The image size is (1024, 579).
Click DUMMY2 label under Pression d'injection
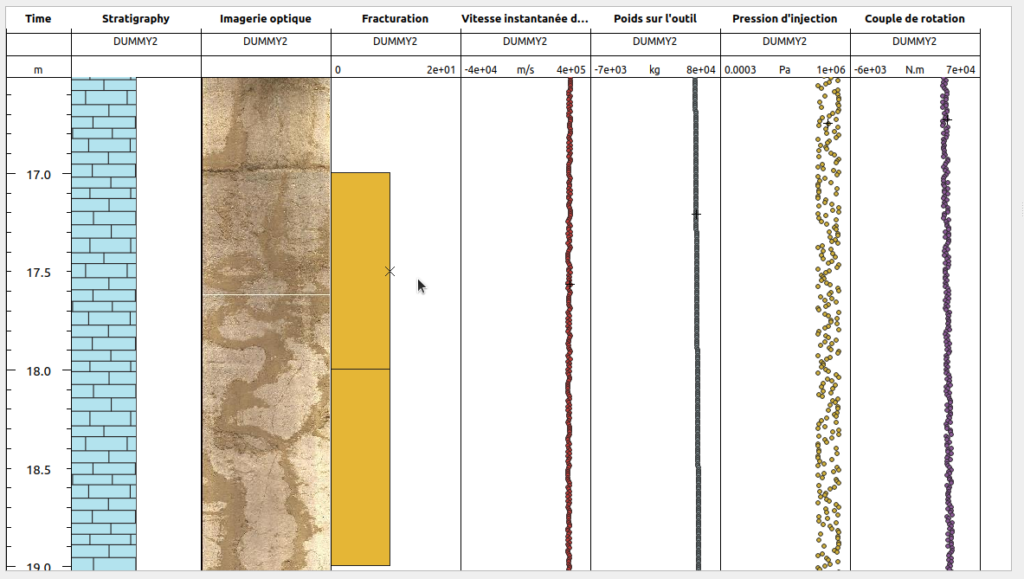point(784,42)
